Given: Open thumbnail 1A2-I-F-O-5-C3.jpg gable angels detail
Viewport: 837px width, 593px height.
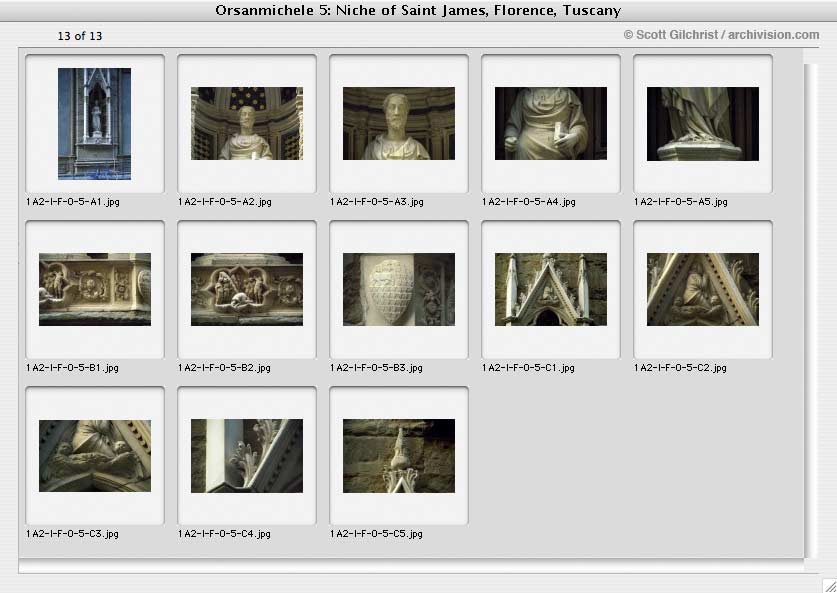Looking at the screenshot, I should click(x=95, y=456).
